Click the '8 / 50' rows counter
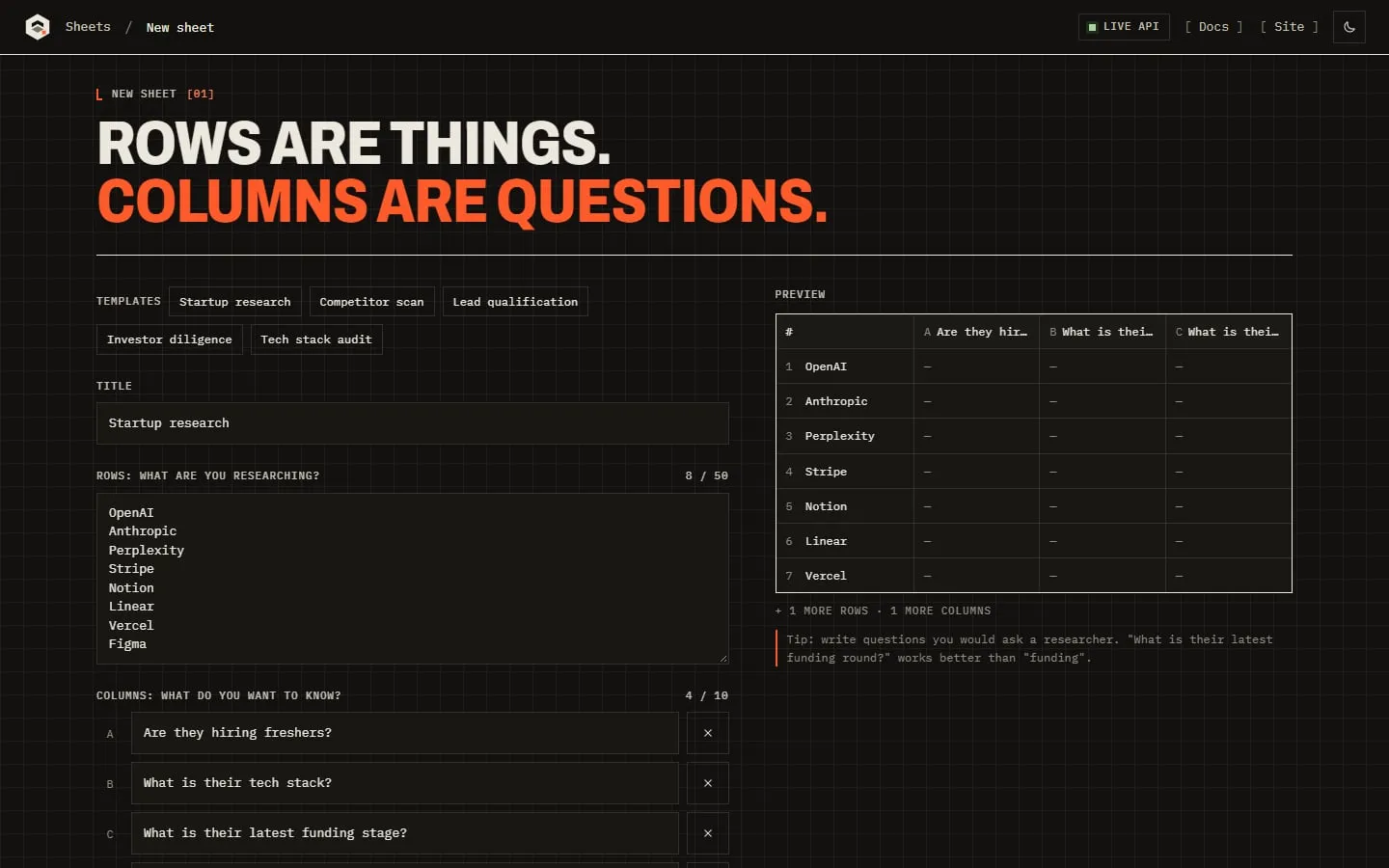Viewport: 1389px width, 868px height. pyautogui.click(x=707, y=475)
